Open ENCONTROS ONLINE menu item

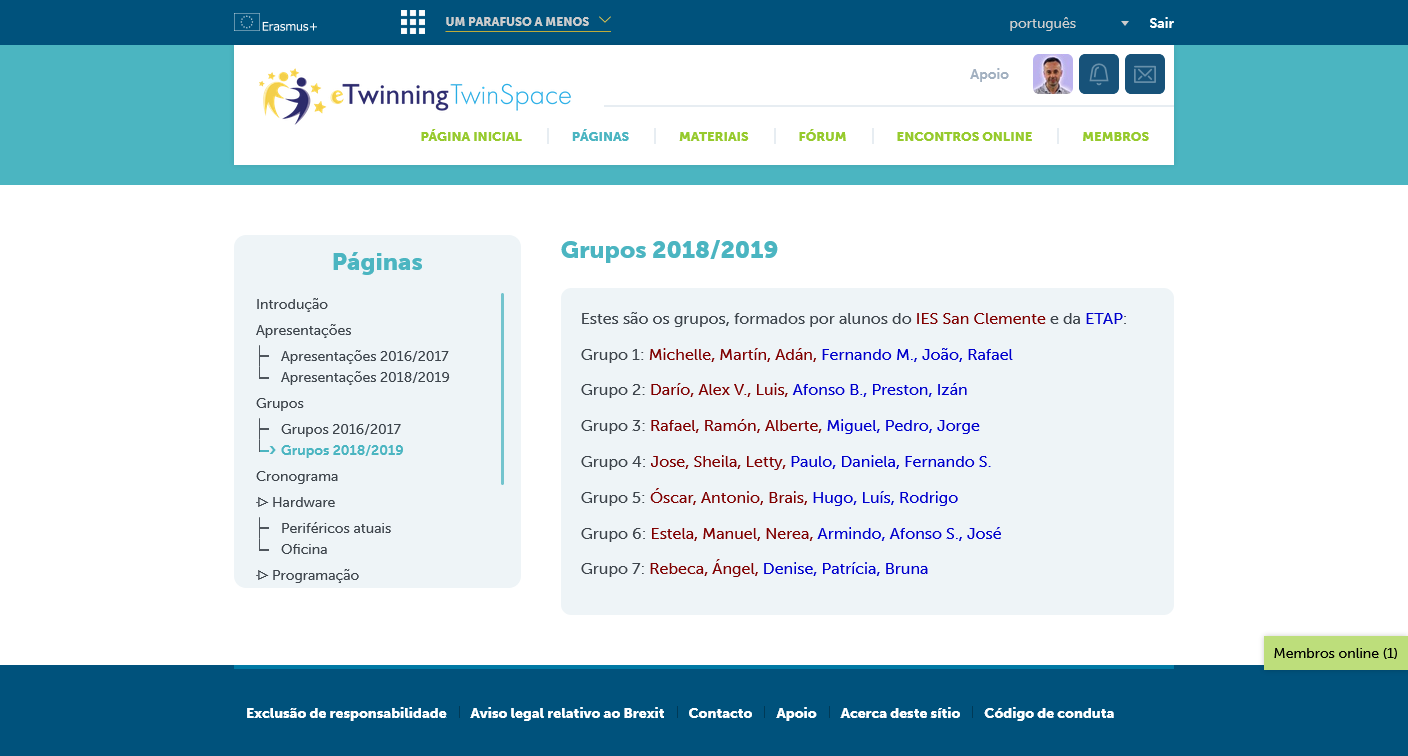coord(964,136)
